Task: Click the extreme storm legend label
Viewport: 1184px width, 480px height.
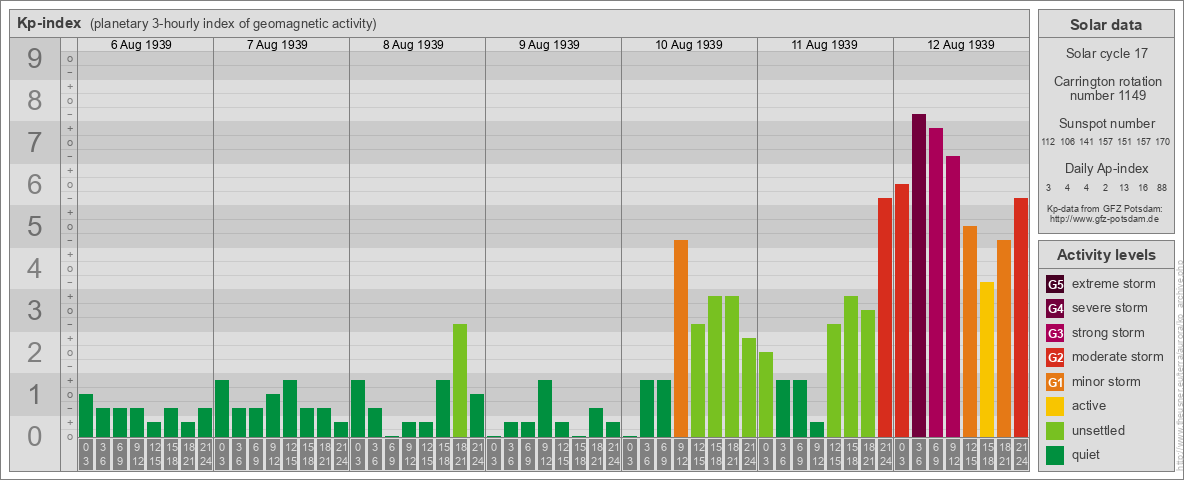Action: (1114, 284)
